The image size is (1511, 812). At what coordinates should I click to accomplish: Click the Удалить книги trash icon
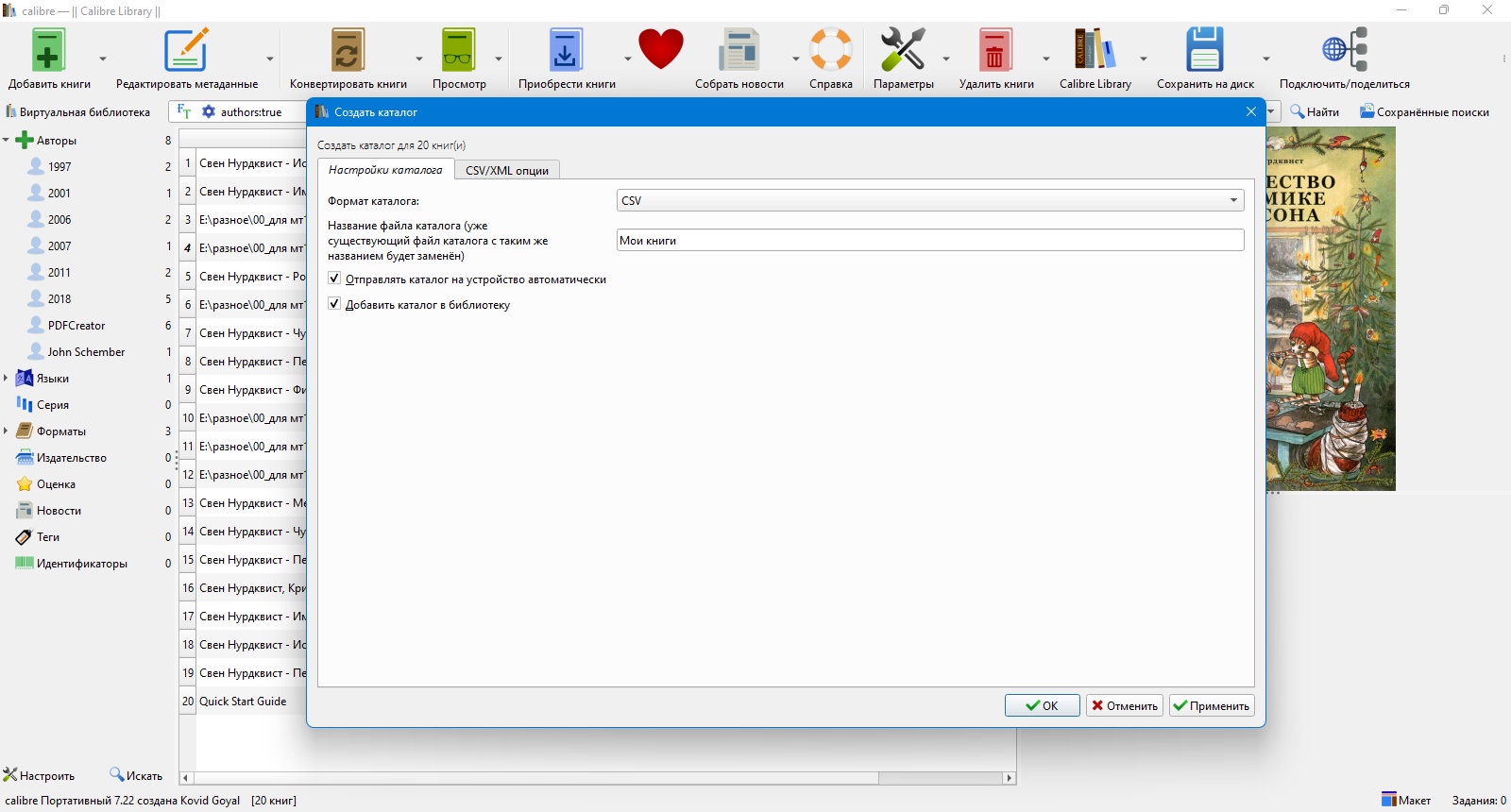click(995, 50)
